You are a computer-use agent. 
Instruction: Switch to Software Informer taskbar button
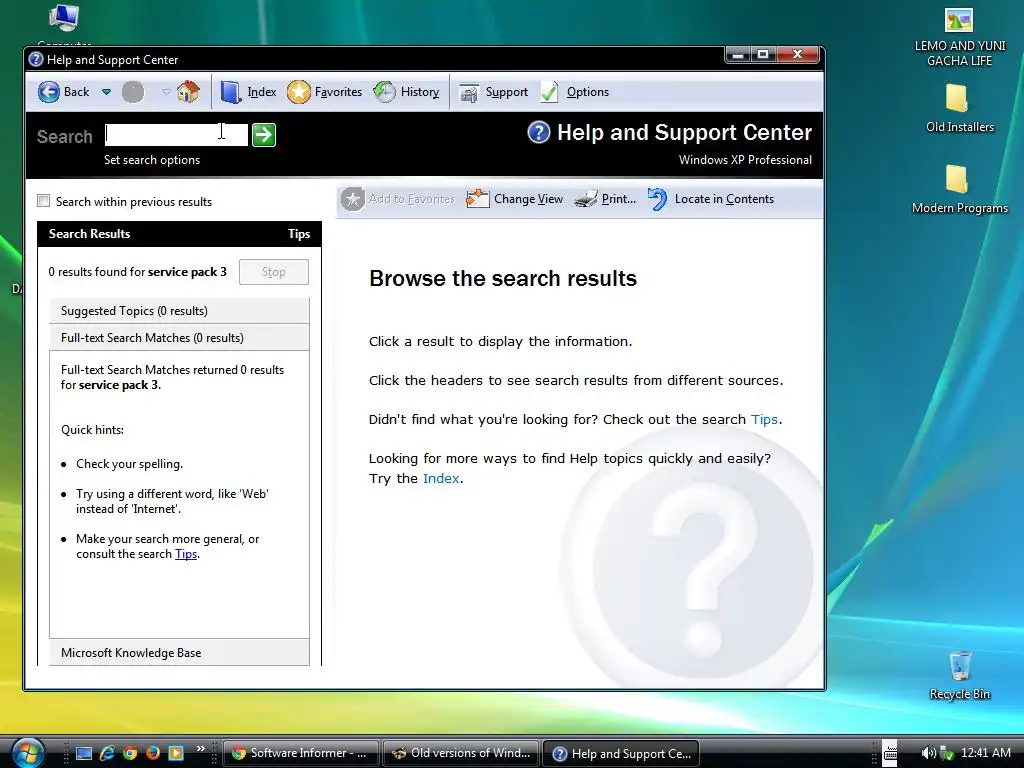(x=301, y=753)
